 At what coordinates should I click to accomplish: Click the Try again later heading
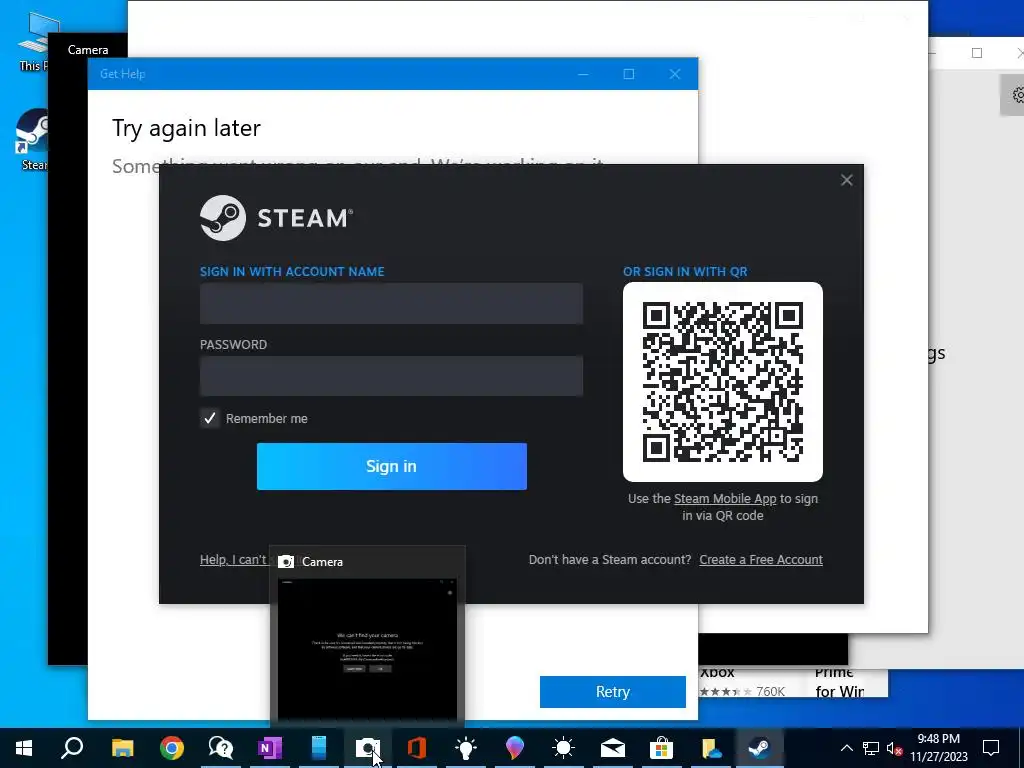pos(186,128)
